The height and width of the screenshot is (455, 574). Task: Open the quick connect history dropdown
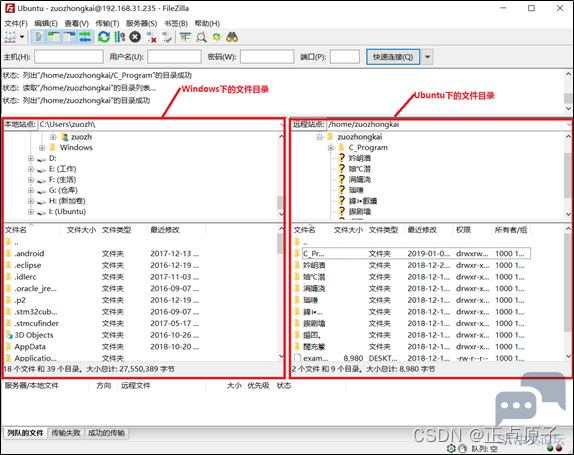427,57
